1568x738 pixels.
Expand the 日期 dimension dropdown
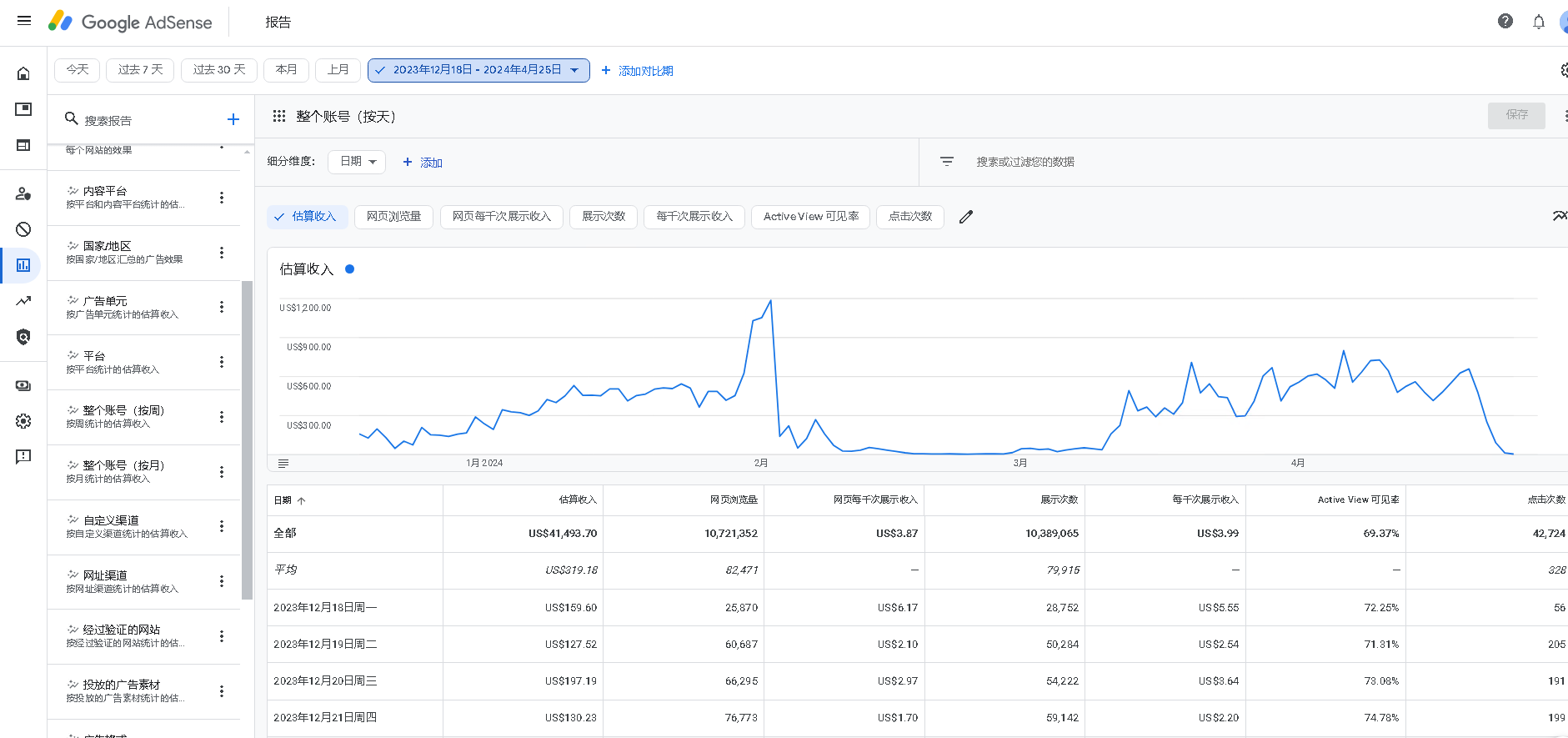point(357,162)
